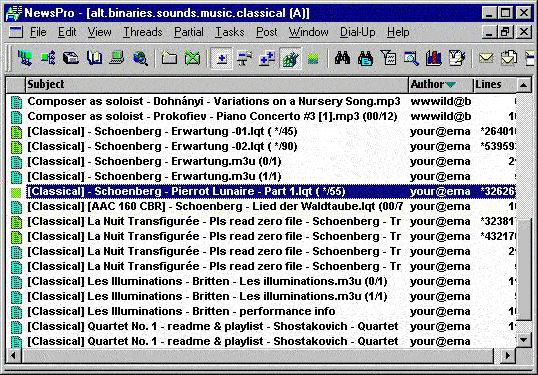Select the Schoenberg Erwartung -01.lqt article

[x=261, y=132]
